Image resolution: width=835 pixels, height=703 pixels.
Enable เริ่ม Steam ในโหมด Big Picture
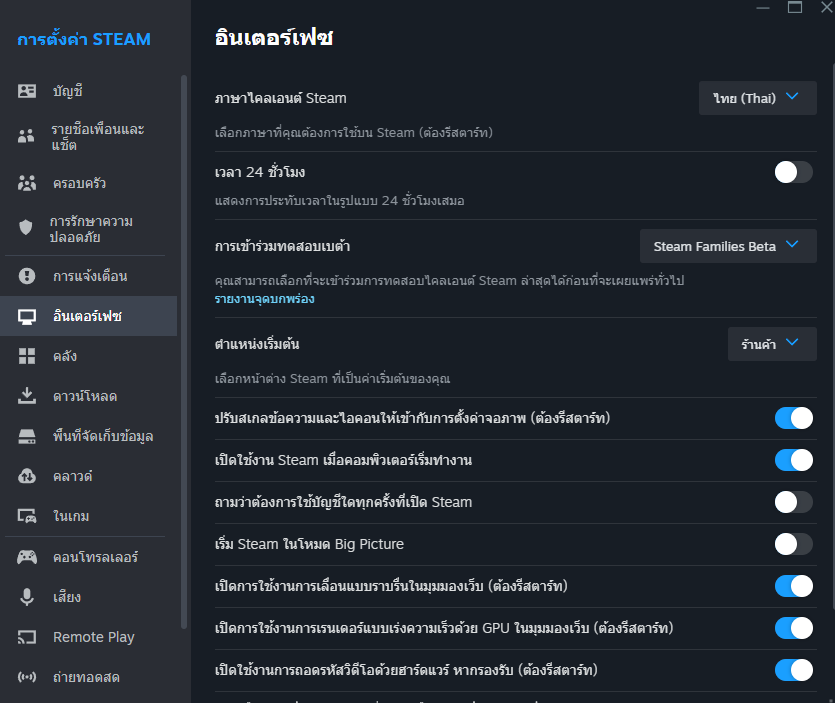[793, 544]
